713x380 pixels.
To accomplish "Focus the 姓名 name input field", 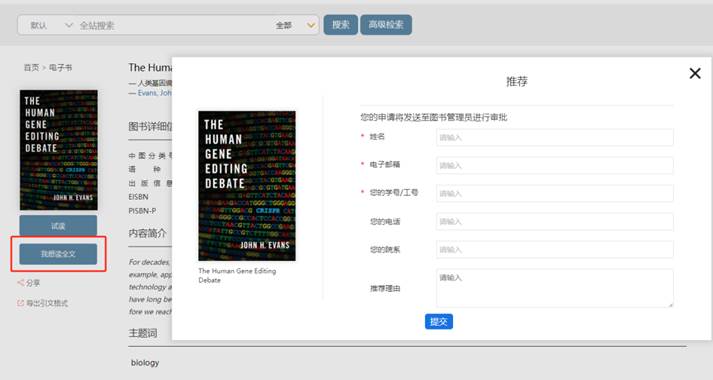I will (555, 137).
